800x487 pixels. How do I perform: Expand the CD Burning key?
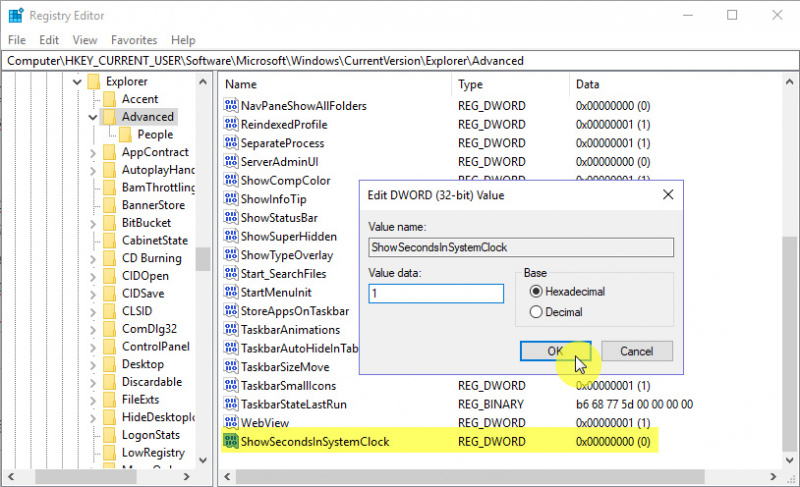93,259
